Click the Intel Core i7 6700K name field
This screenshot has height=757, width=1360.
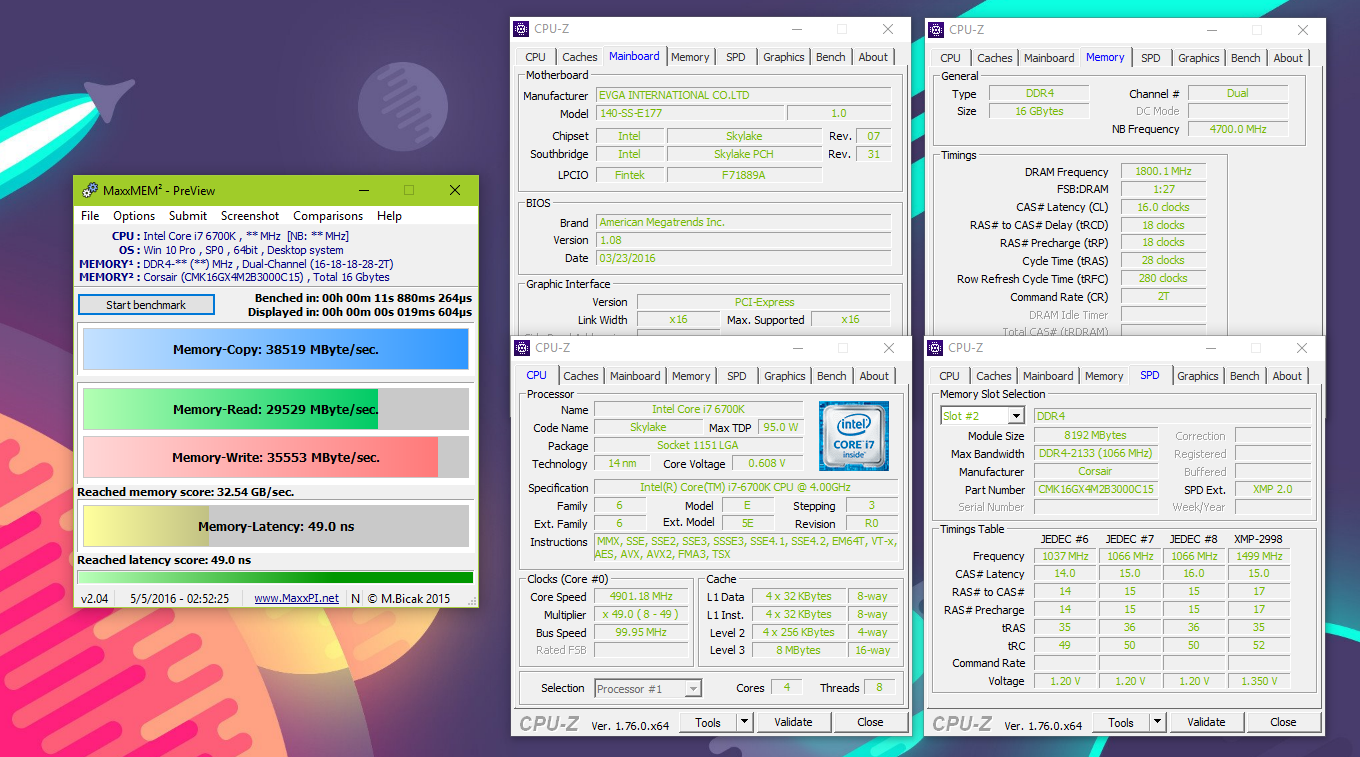click(698, 409)
